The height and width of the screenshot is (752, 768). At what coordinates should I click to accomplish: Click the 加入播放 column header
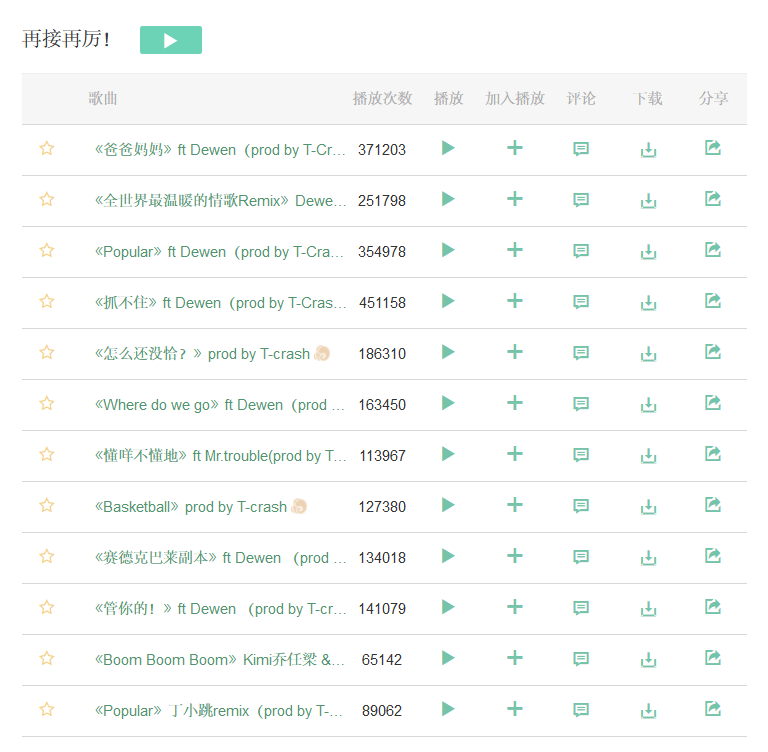515,98
